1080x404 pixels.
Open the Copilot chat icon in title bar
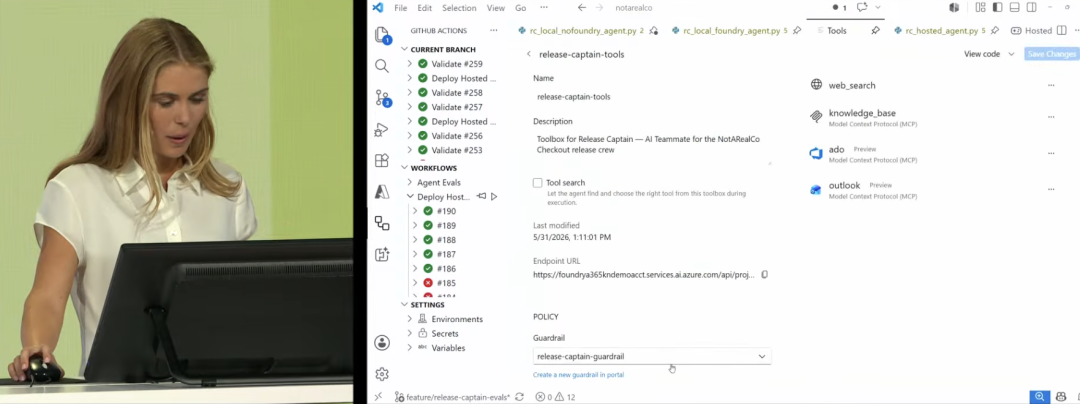click(862, 8)
